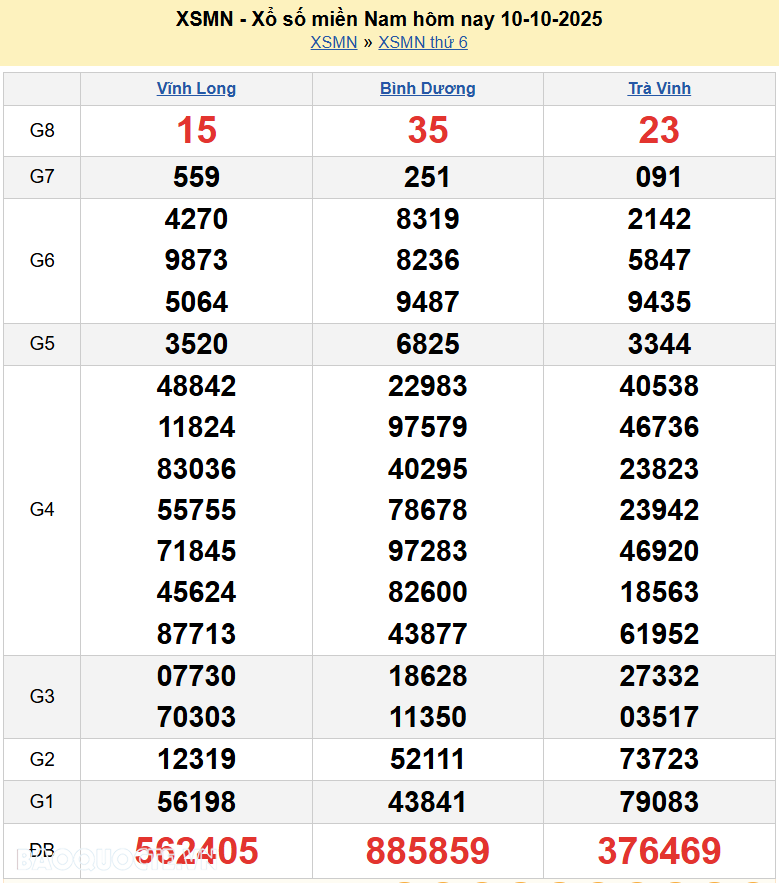
Task: Click Vĩnh Long G8 result 15
Action: coord(196,130)
